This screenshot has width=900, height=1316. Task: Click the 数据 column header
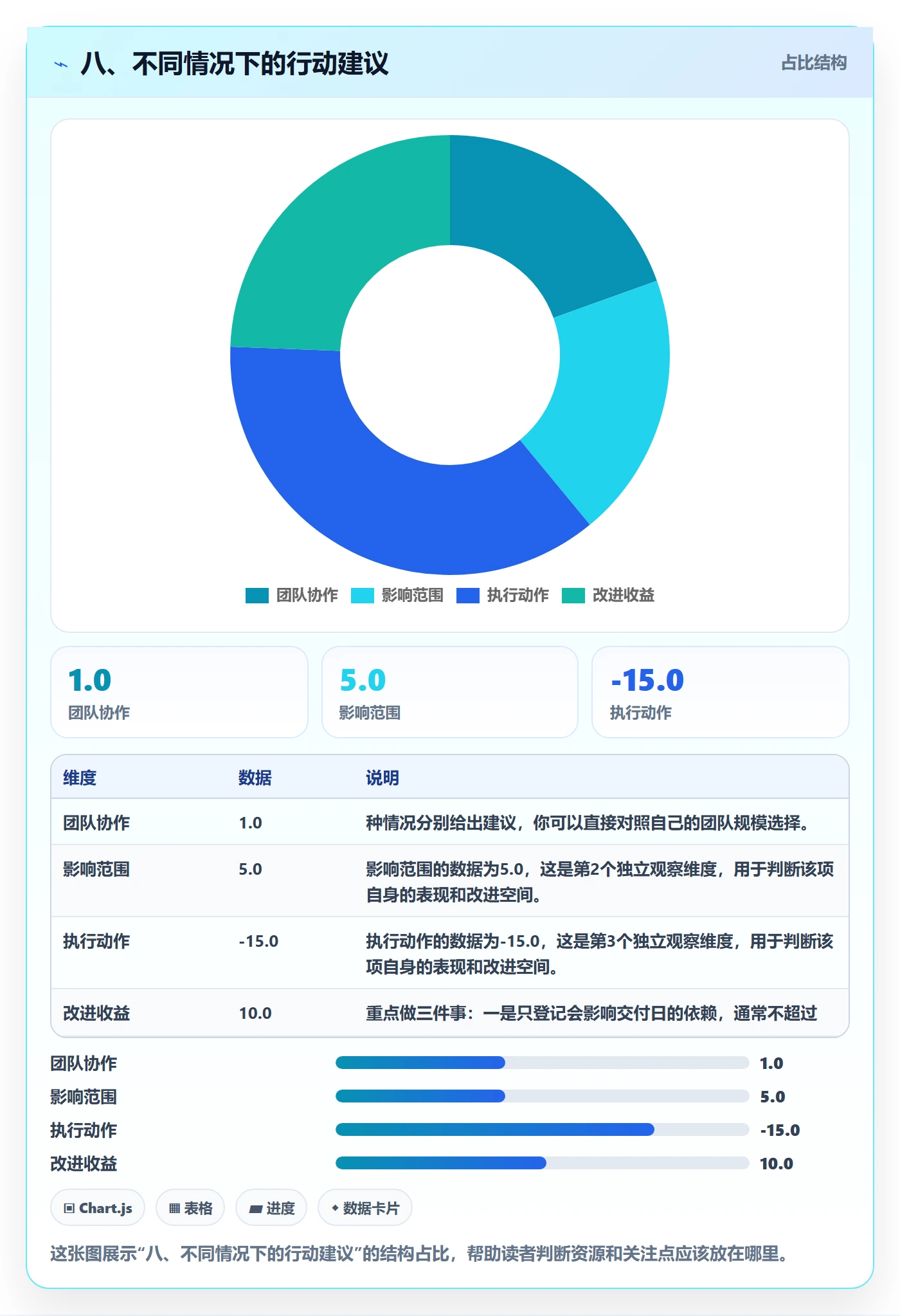coord(255,778)
